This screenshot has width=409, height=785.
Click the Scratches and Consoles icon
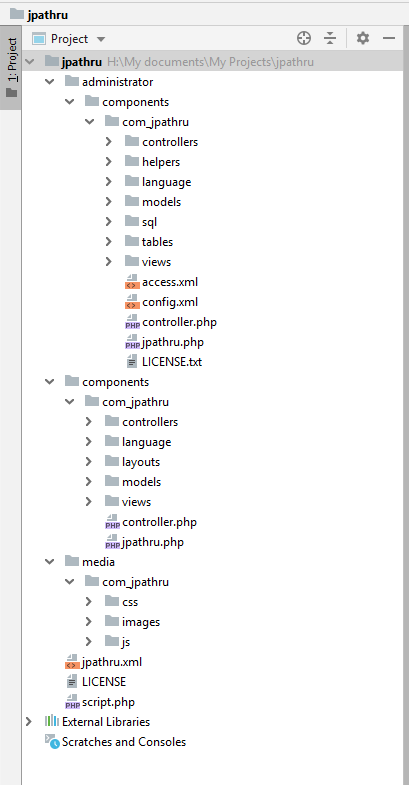[52, 741]
